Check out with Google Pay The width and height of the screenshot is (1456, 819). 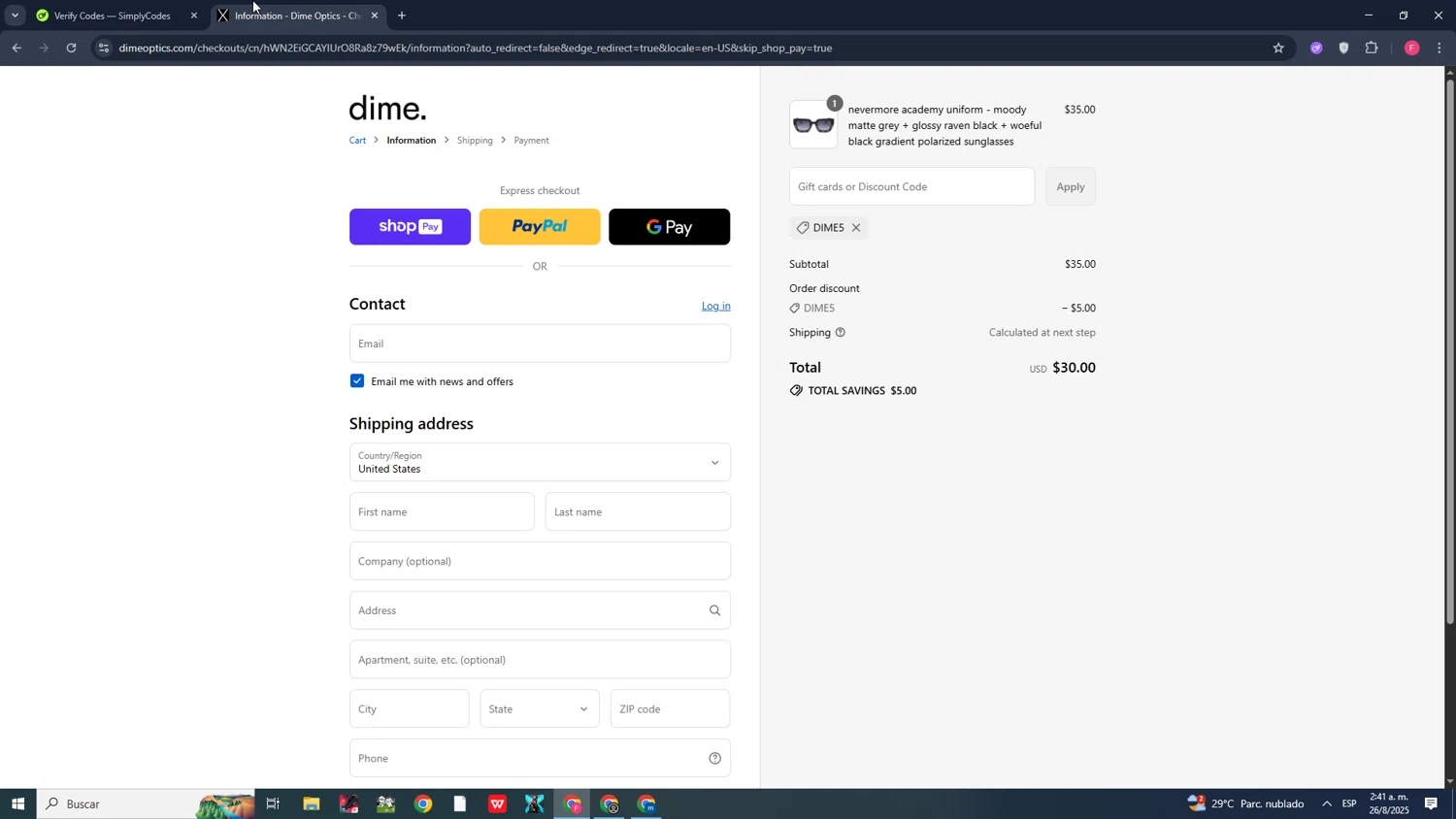point(670,227)
